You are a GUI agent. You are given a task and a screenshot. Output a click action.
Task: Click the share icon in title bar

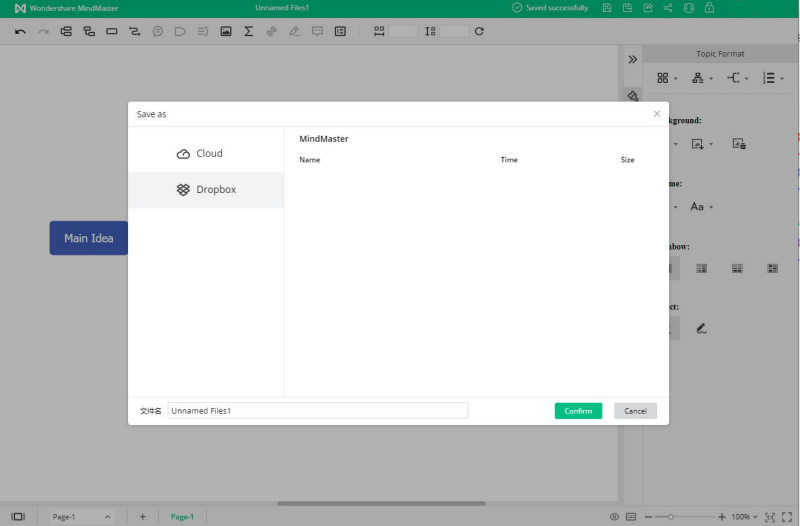(x=667, y=8)
